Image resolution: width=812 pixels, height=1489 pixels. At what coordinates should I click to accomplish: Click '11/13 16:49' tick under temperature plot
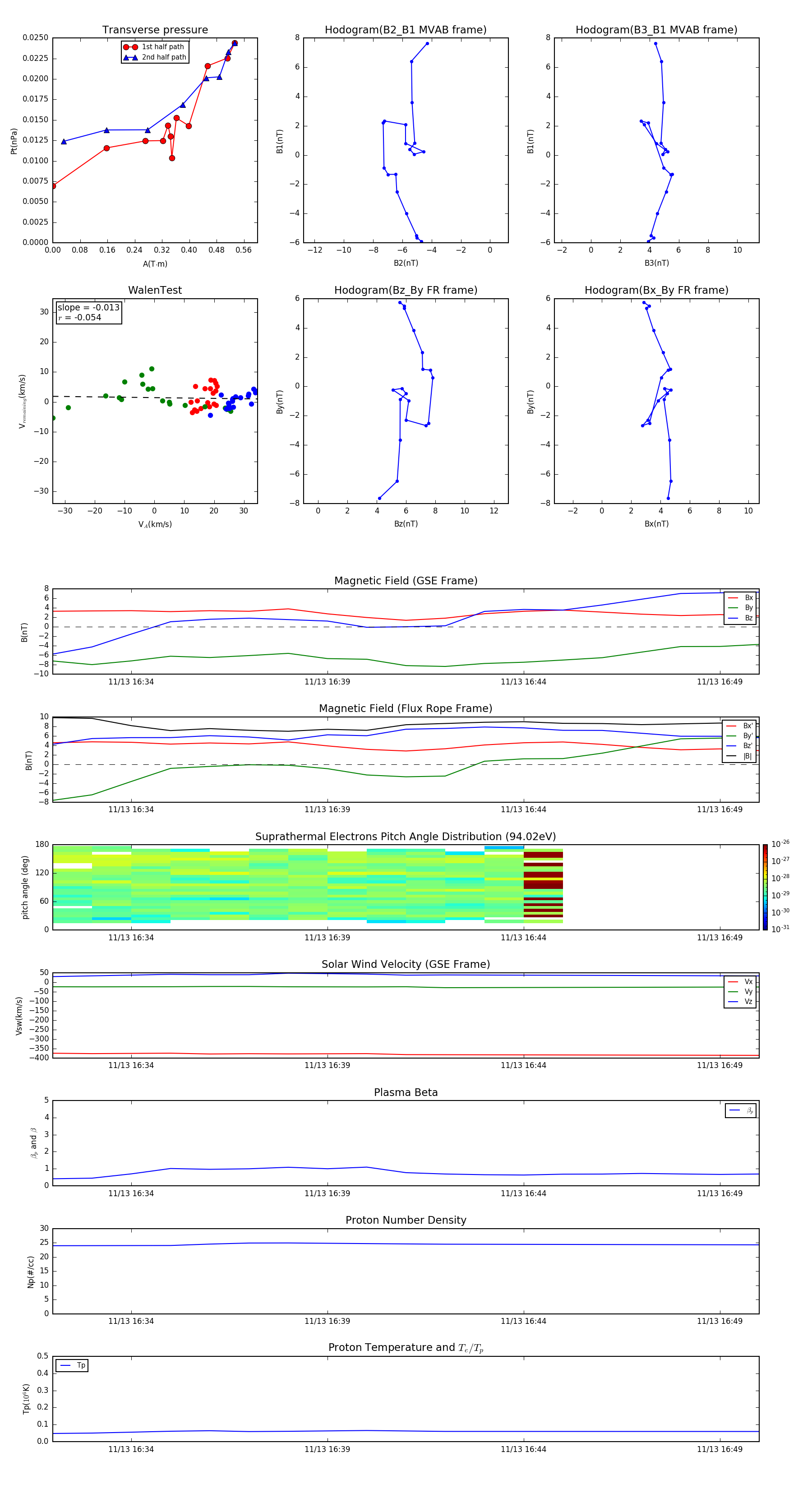pos(720,1449)
